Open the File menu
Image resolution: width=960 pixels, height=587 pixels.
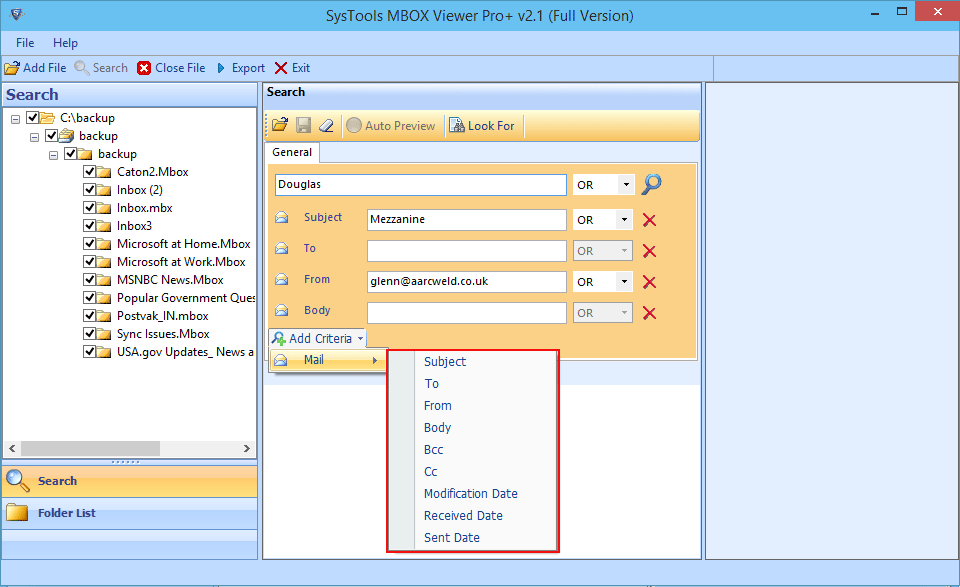pos(25,43)
